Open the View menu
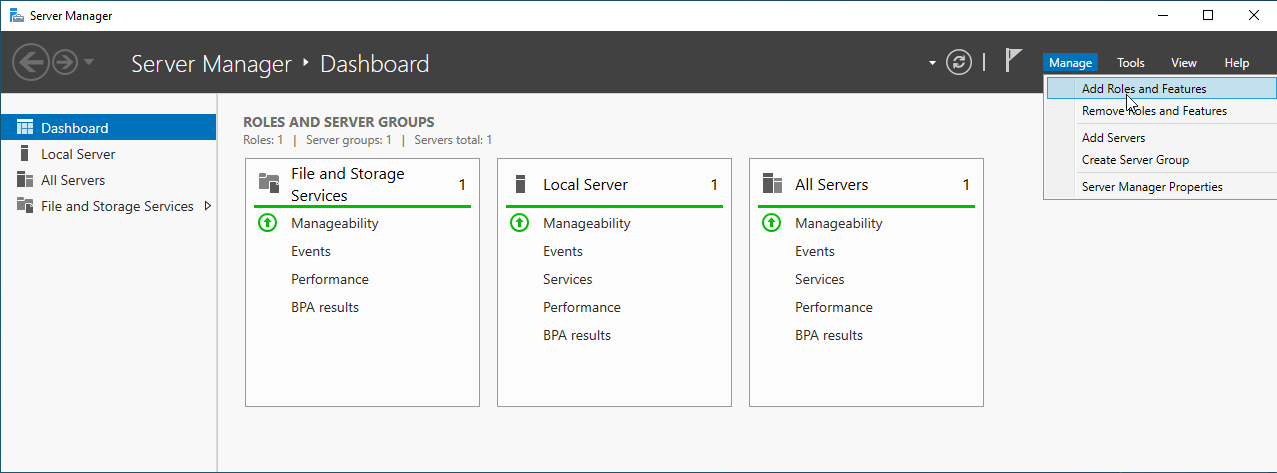This screenshot has height=473, width=1277. 1184,63
